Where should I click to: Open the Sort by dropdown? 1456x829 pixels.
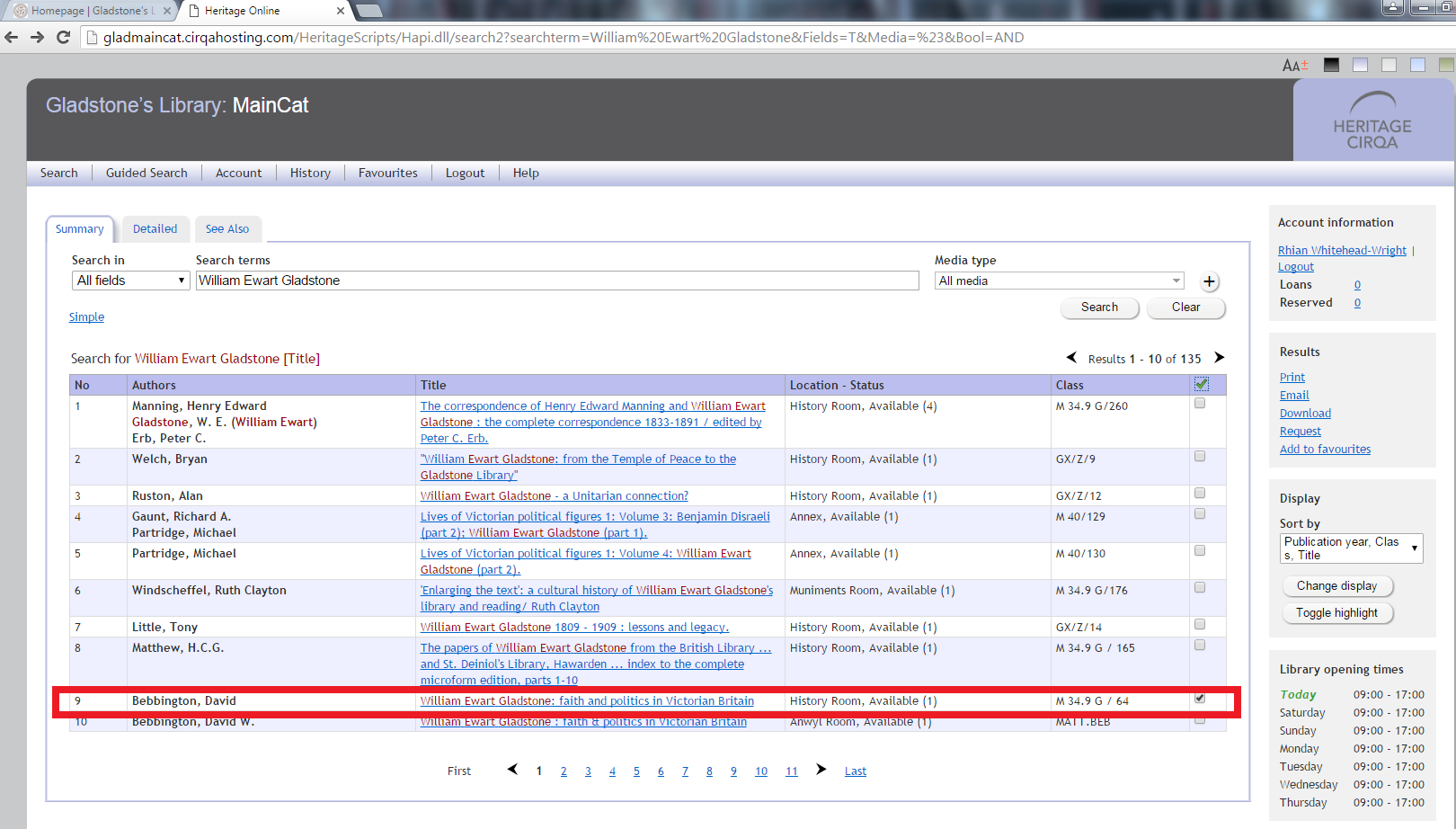pos(1351,548)
